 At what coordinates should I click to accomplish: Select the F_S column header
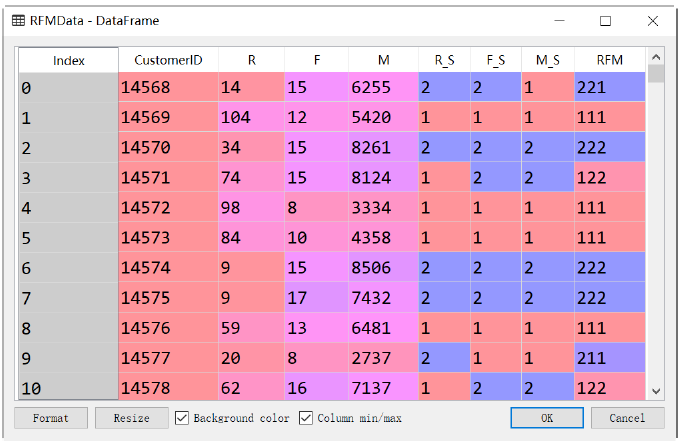[x=496, y=60]
